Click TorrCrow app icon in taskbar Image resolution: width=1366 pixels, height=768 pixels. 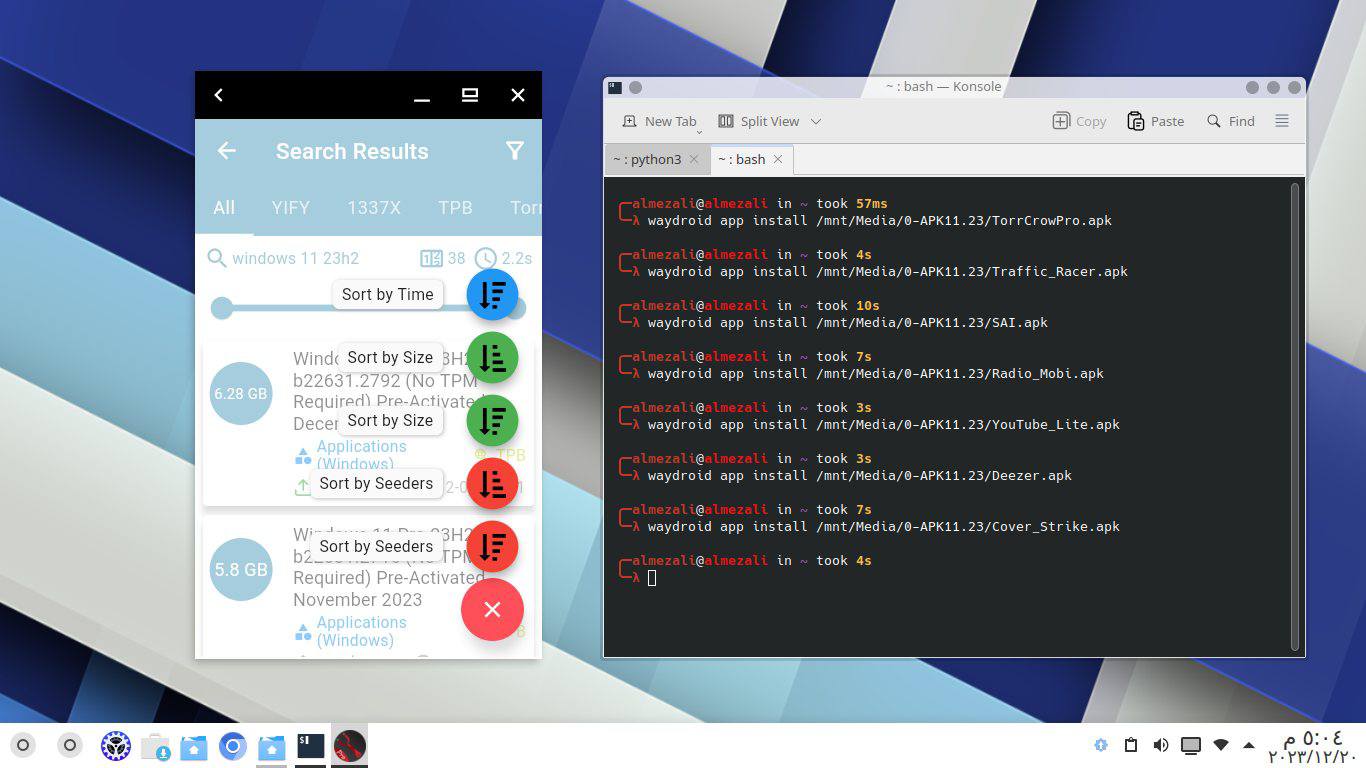[x=349, y=746]
